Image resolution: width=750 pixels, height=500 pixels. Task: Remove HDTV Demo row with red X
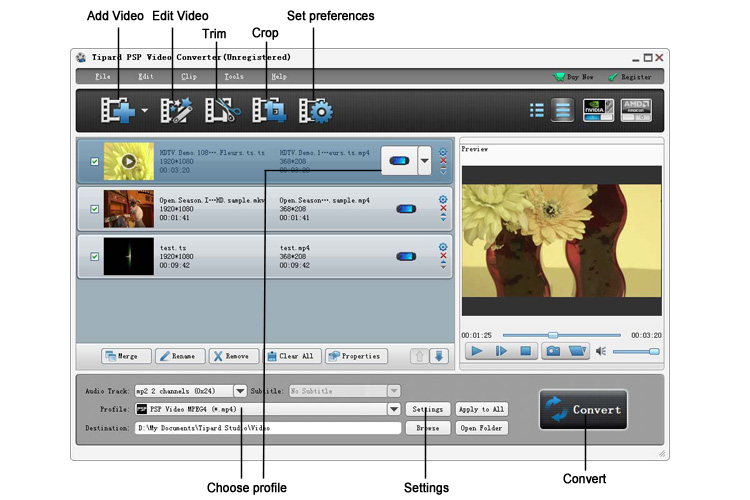tap(443, 161)
